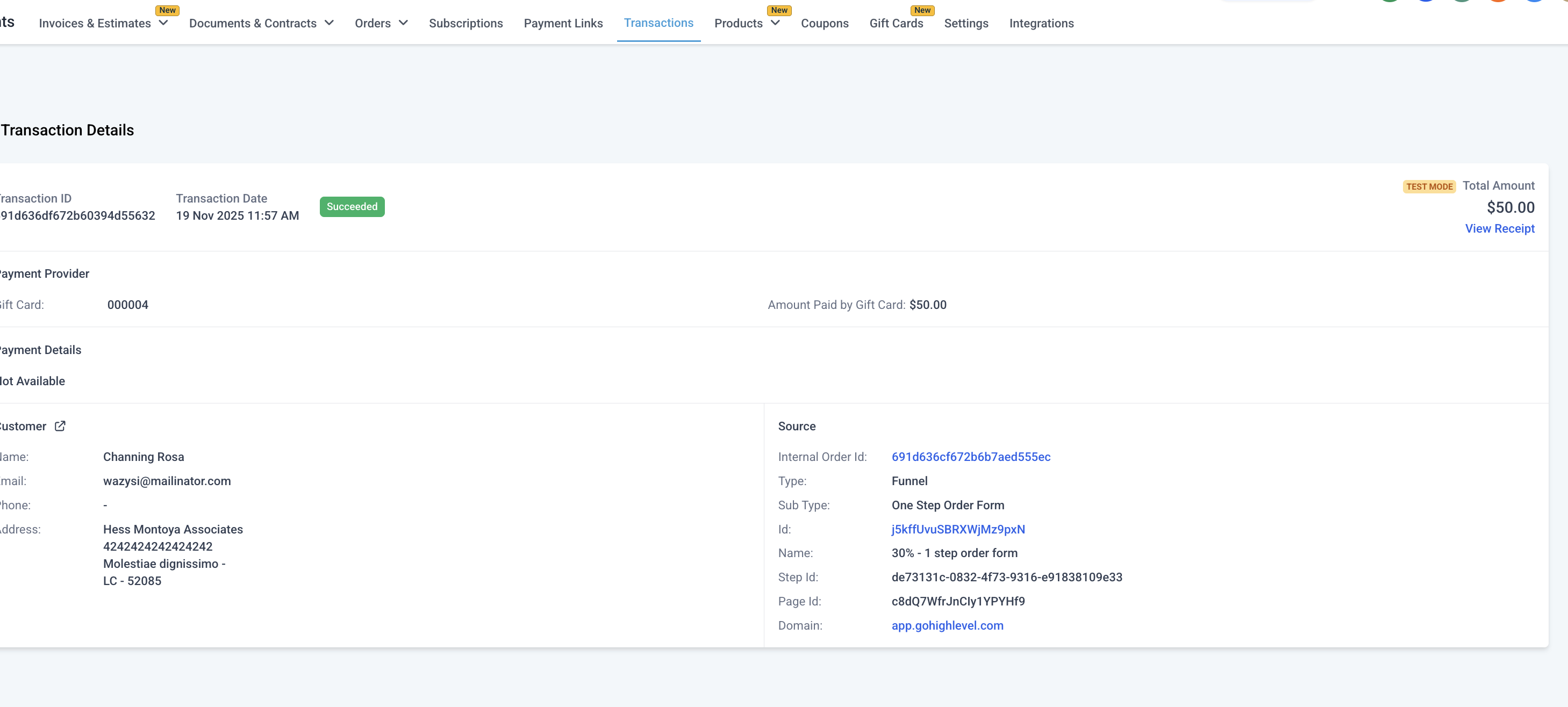Open the Payment Links tab

(563, 23)
